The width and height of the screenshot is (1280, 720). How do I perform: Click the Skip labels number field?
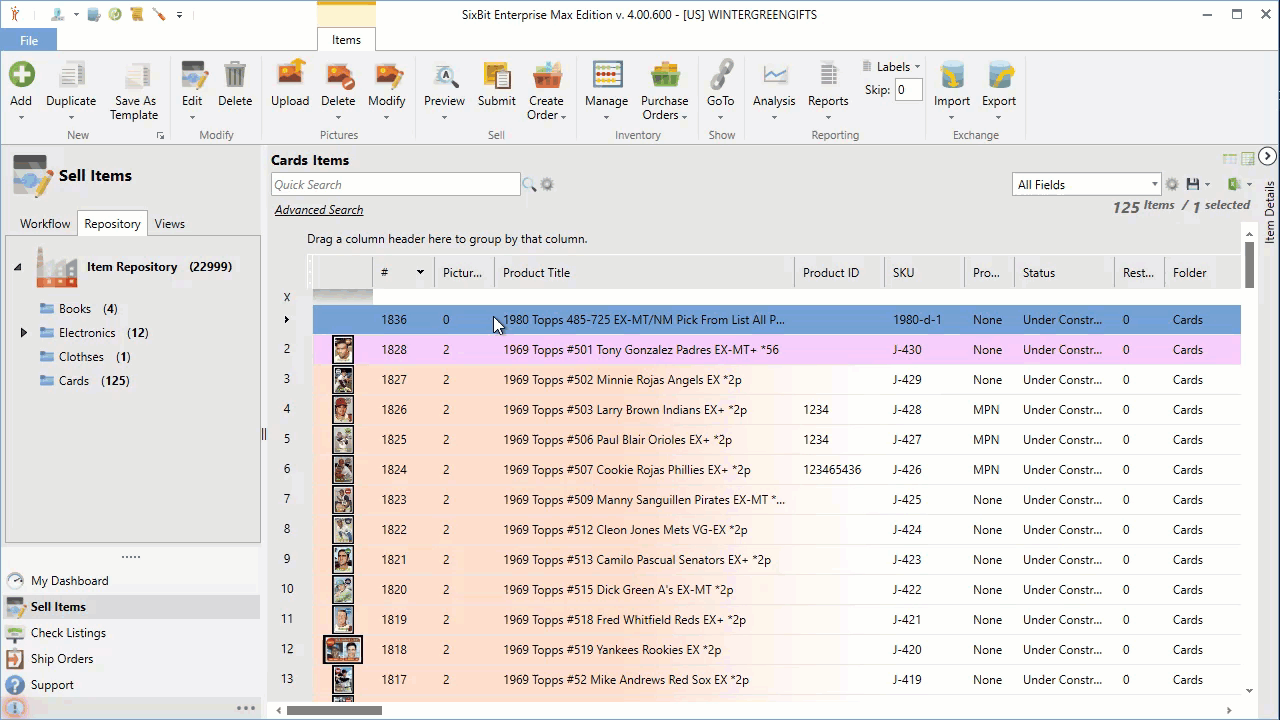coord(908,90)
